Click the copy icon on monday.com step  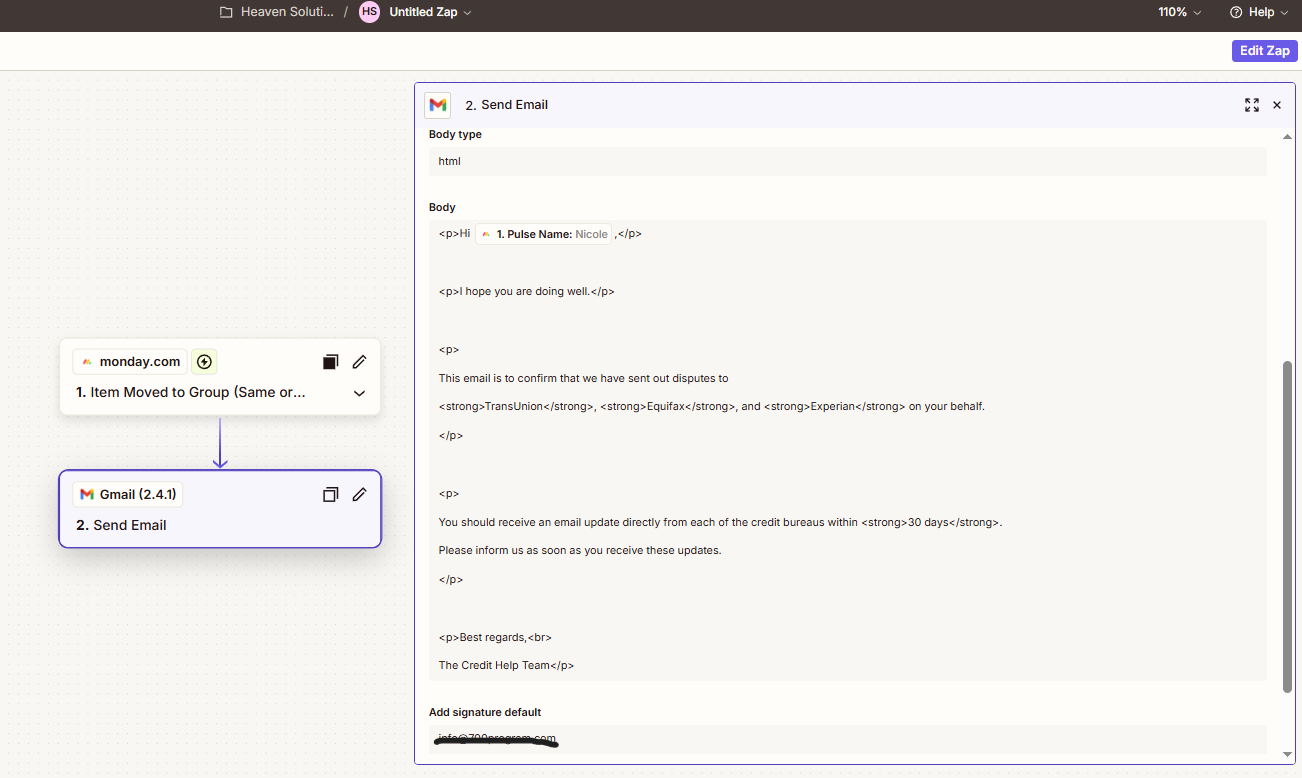click(331, 362)
